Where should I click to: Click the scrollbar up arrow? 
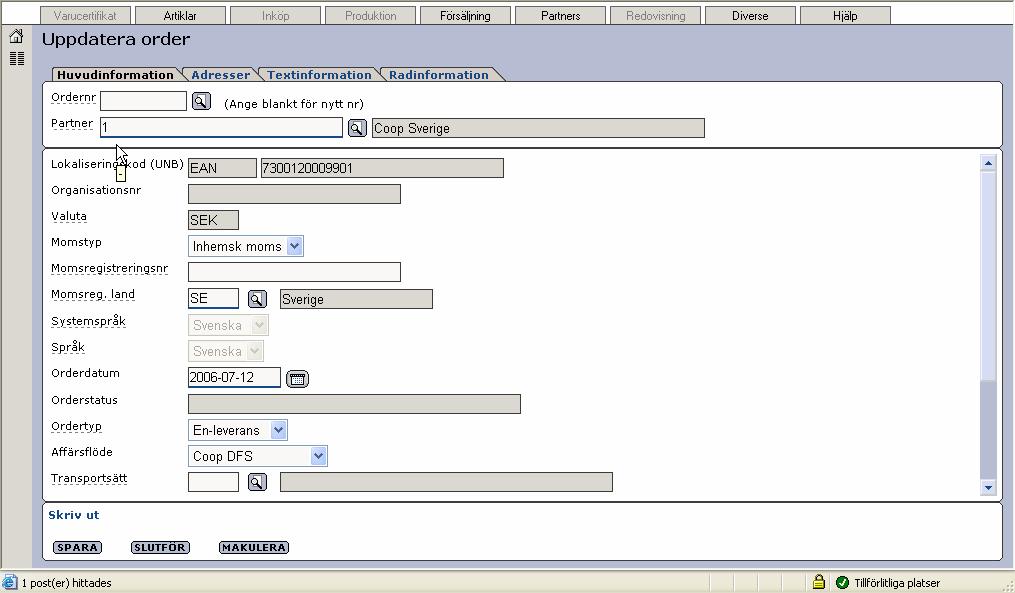(988, 163)
